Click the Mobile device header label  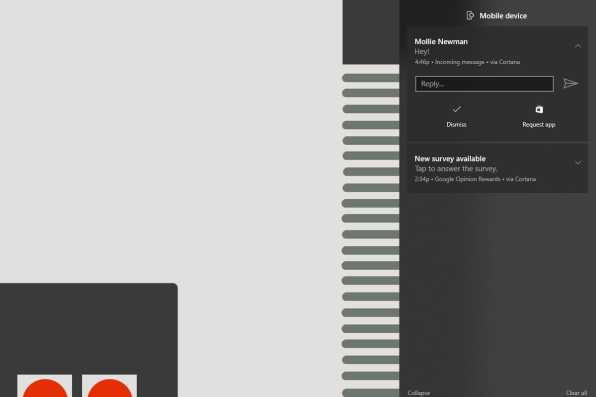click(x=503, y=16)
